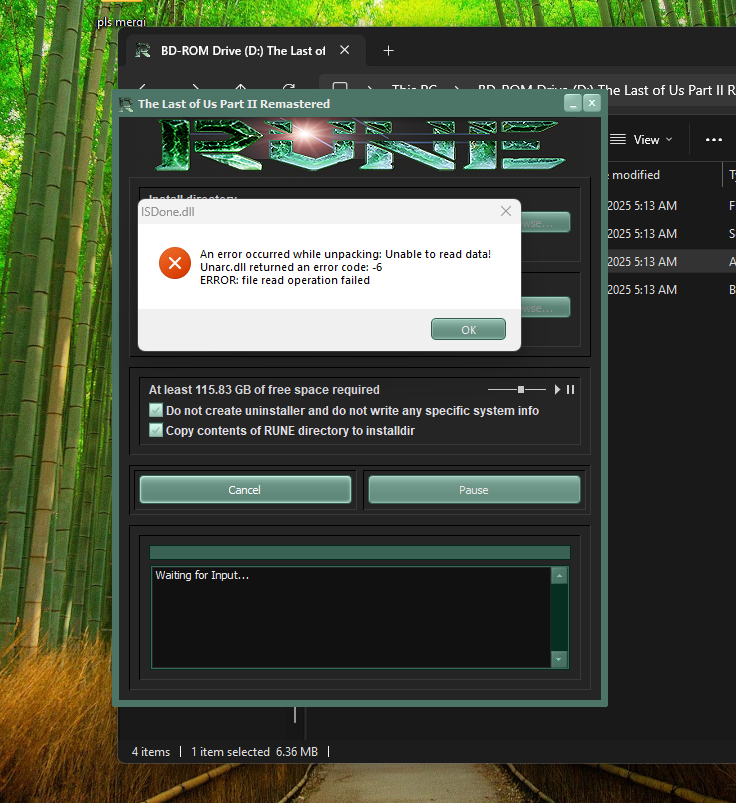Click the RUNE logo banner
Viewport: 736px width, 803px height.
click(360, 145)
